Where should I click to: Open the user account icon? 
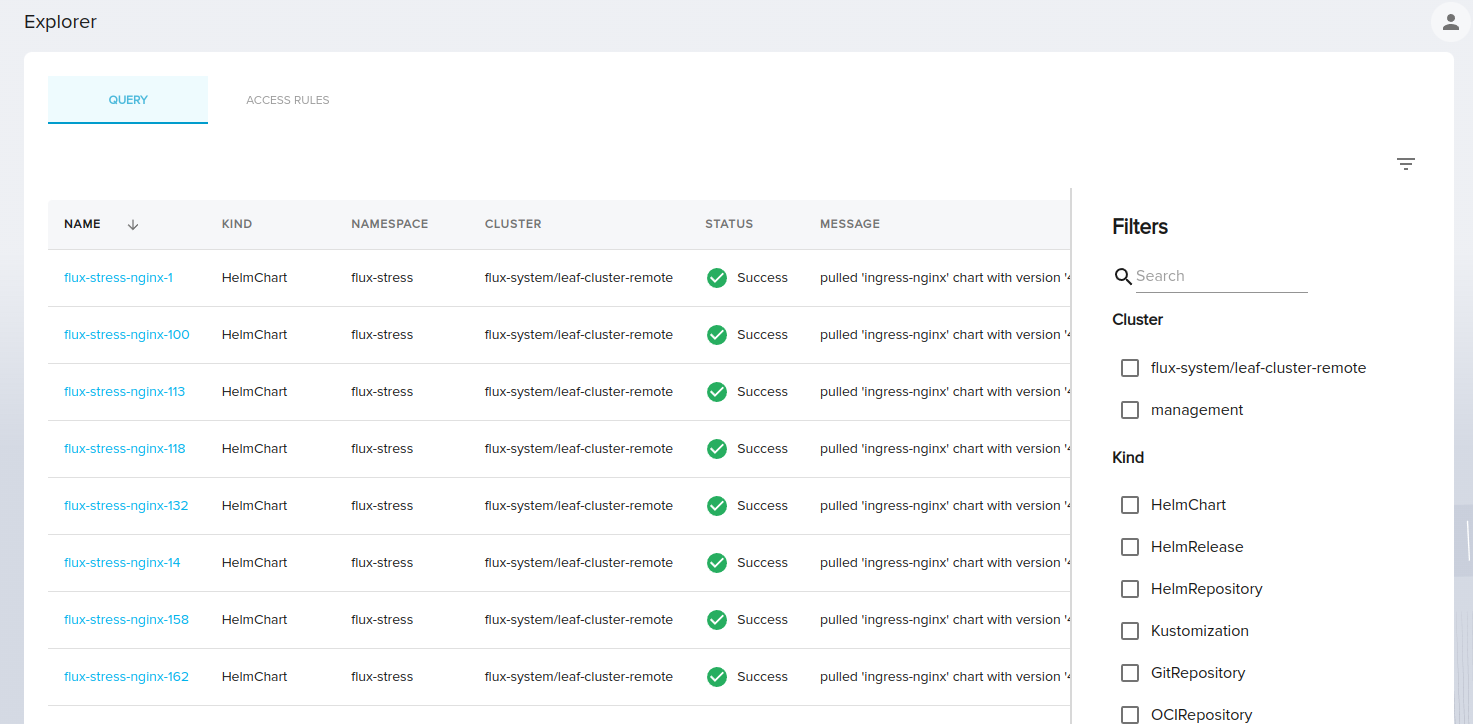point(1451,22)
